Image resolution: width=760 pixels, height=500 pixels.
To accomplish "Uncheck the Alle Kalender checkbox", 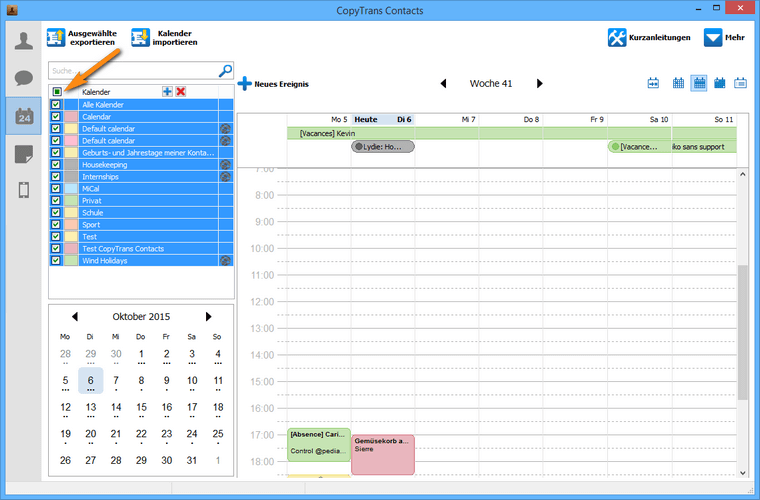I will (56, 105).
